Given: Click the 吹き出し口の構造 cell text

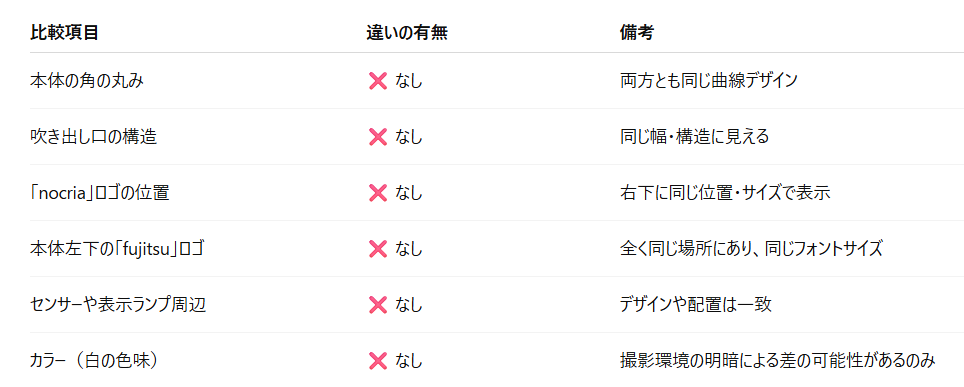Looking at the screenshot, I should pyautogui.click(x=93, y=137).
